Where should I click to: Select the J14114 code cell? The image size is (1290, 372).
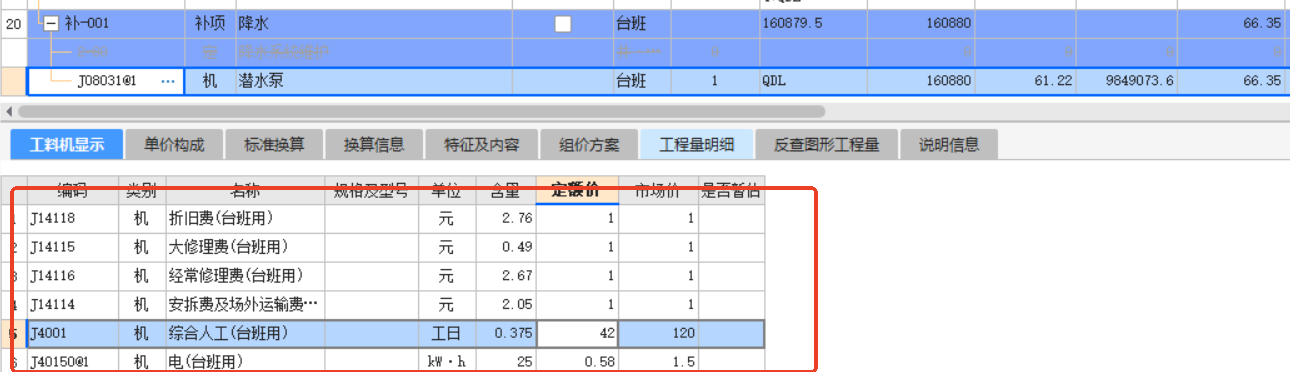(73, 305)
